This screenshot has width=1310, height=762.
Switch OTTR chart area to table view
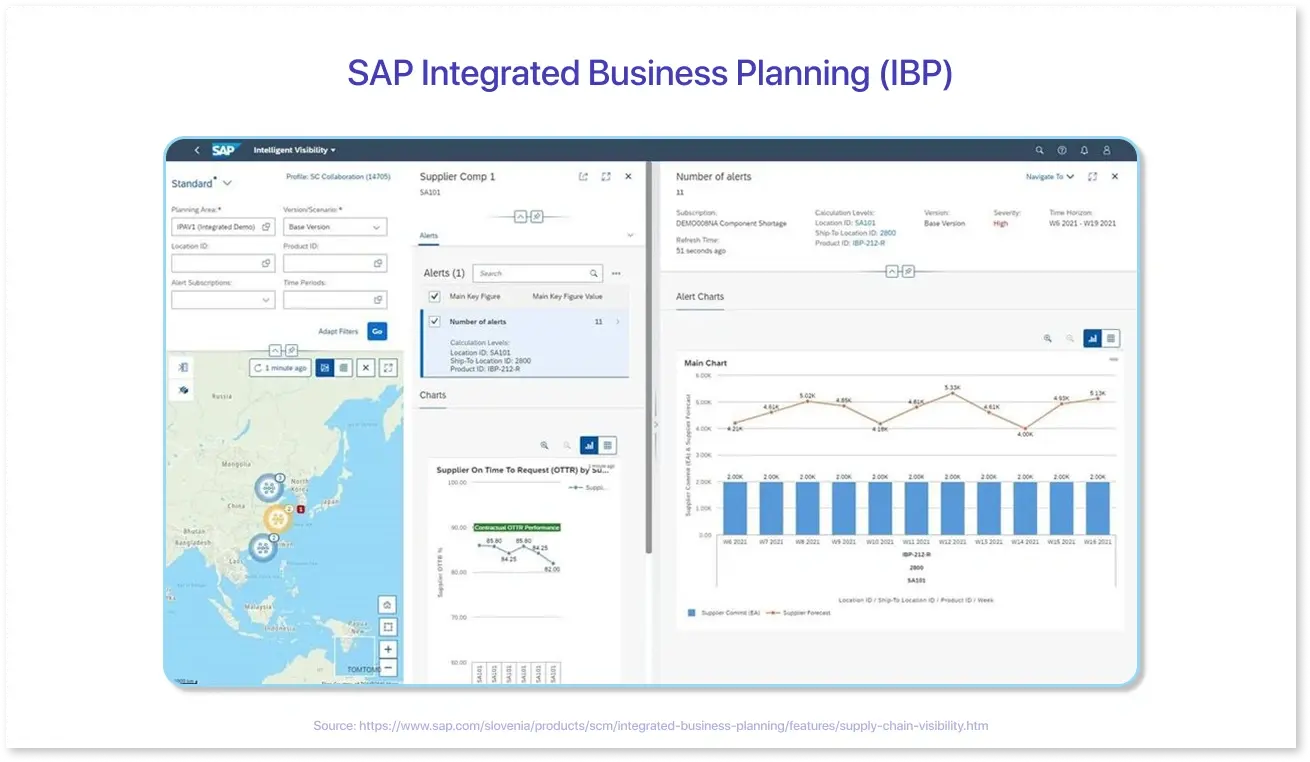click(x=608, y=445)
